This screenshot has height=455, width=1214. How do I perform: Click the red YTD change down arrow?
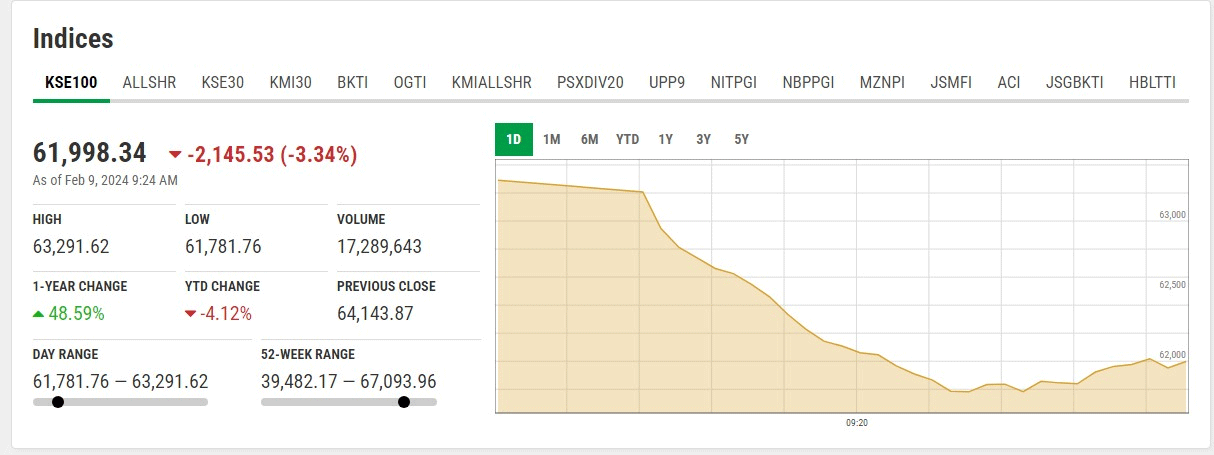190,313
